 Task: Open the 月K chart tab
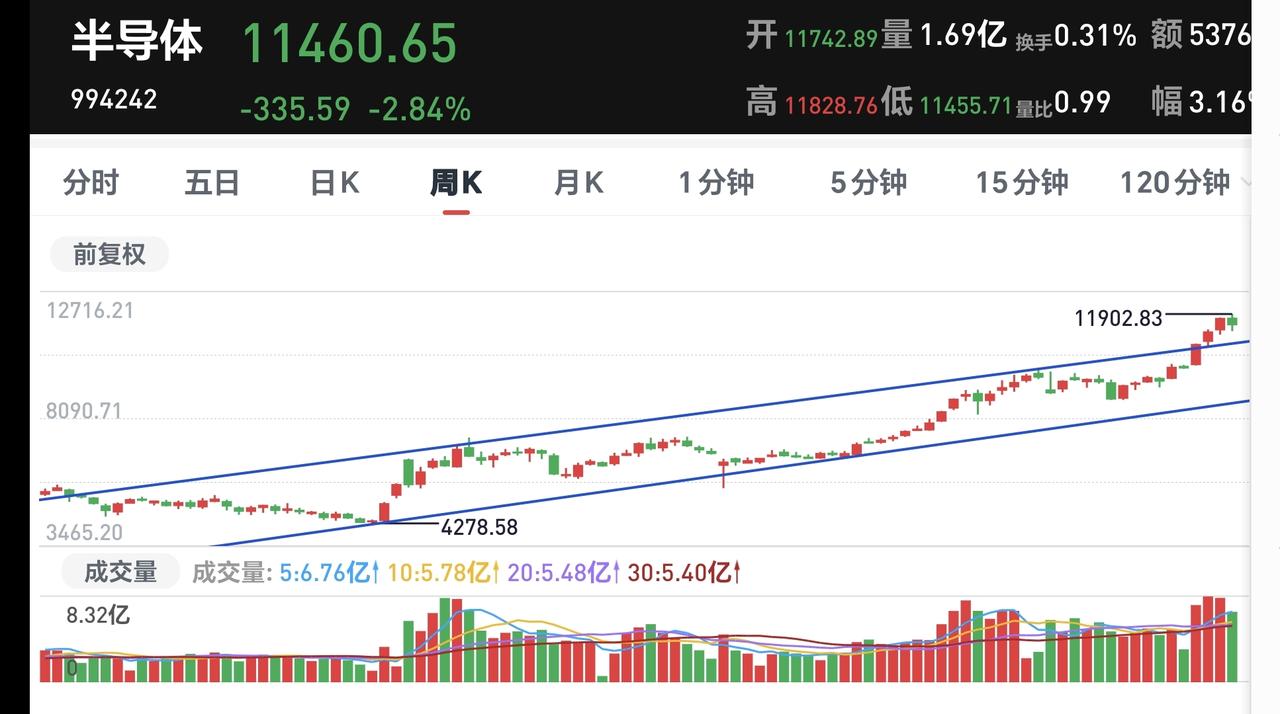point(579,183)
